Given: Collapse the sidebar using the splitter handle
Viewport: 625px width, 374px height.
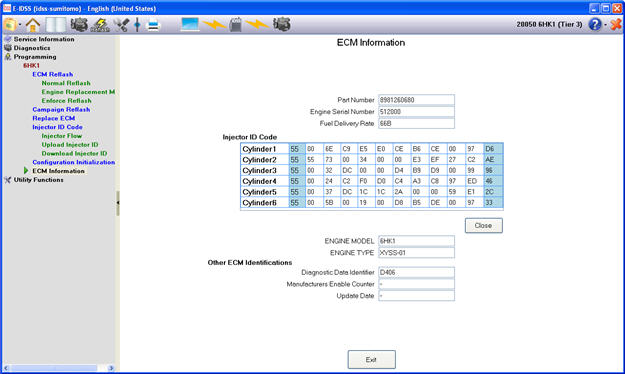Looking at the screenshot, I should coord(118,203).
